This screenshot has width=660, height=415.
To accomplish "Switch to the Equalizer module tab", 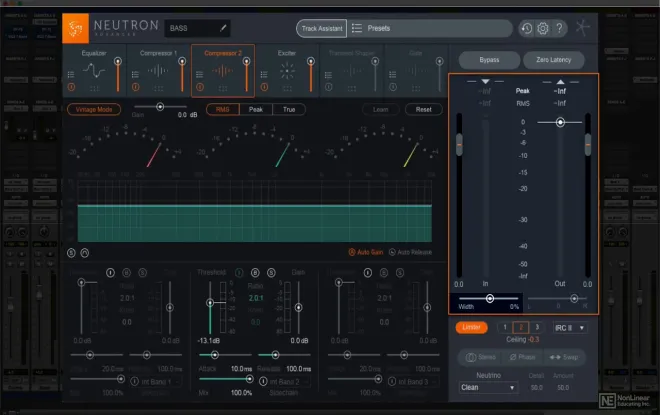I will (x=94, y=70).
